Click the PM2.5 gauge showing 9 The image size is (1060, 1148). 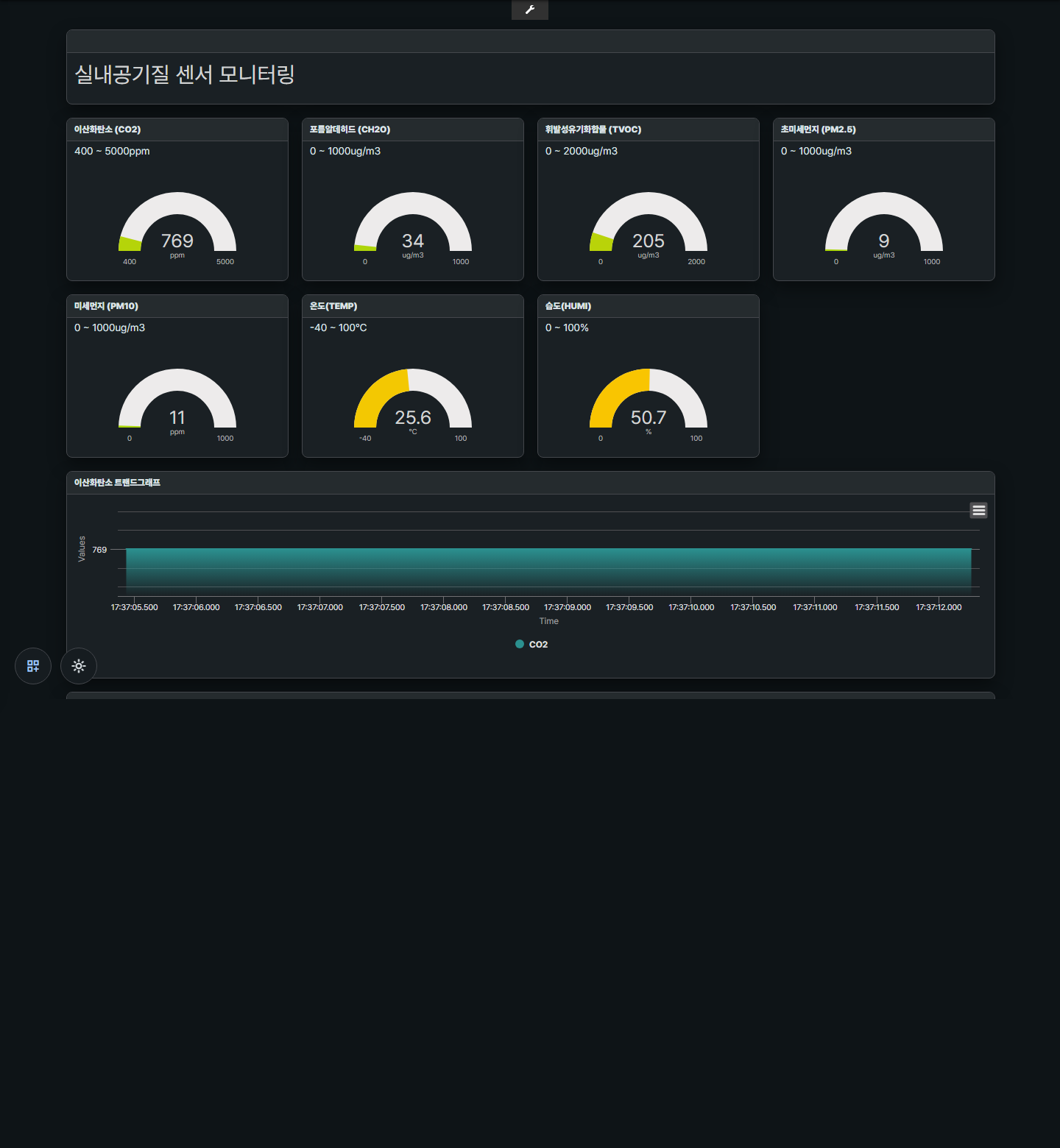[884, 223]
